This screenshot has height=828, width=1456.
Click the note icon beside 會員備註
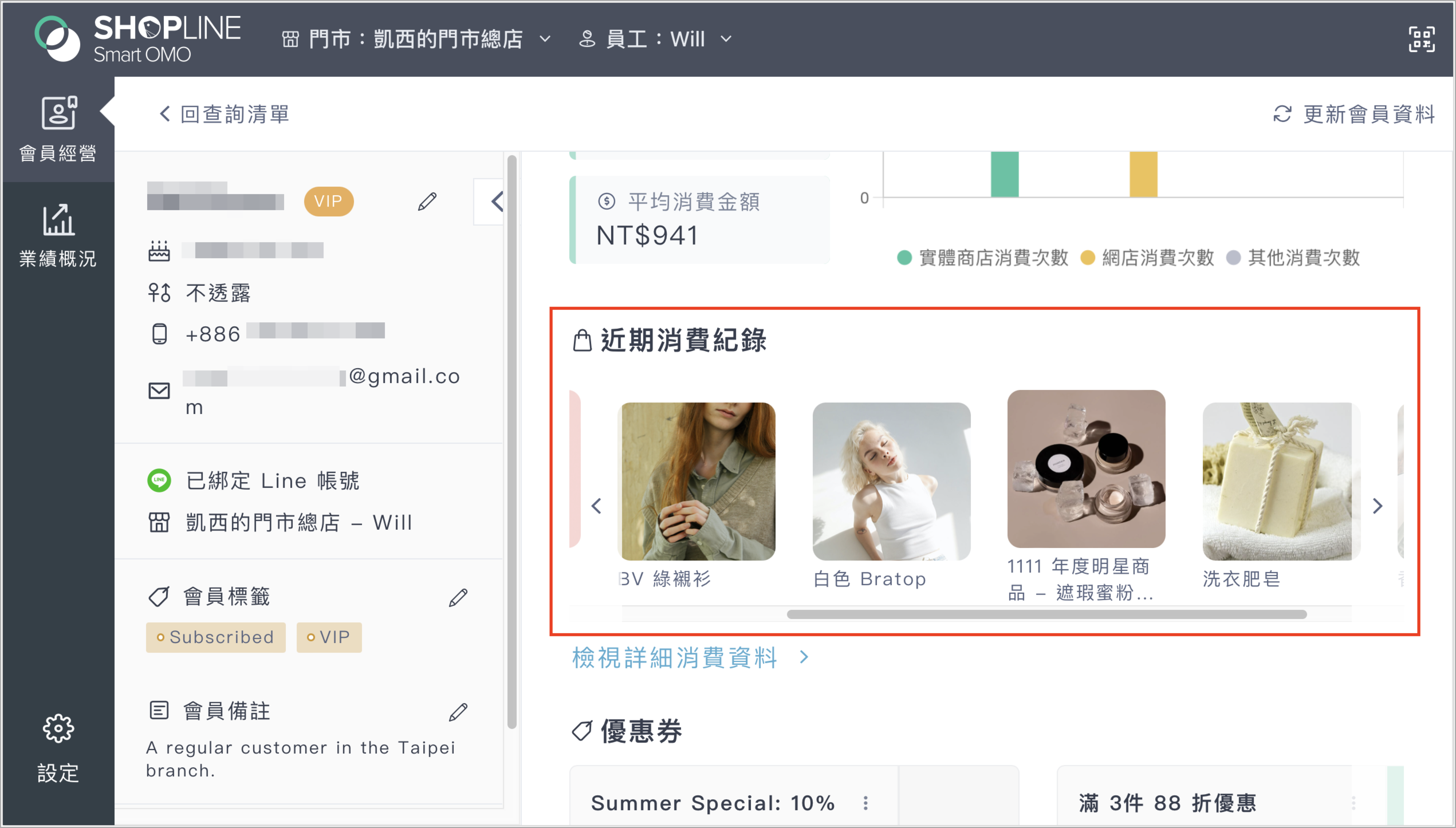[159, 710]
